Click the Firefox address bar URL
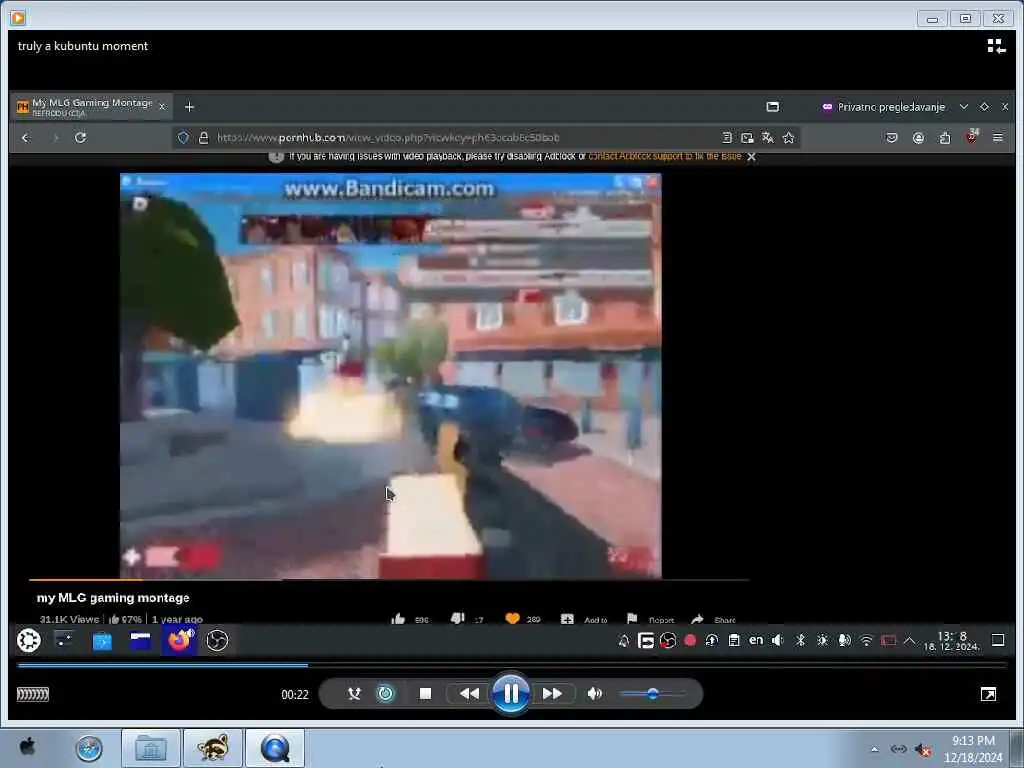The height and width of the screenshot is (768, 1024). (x=388, y=138)
